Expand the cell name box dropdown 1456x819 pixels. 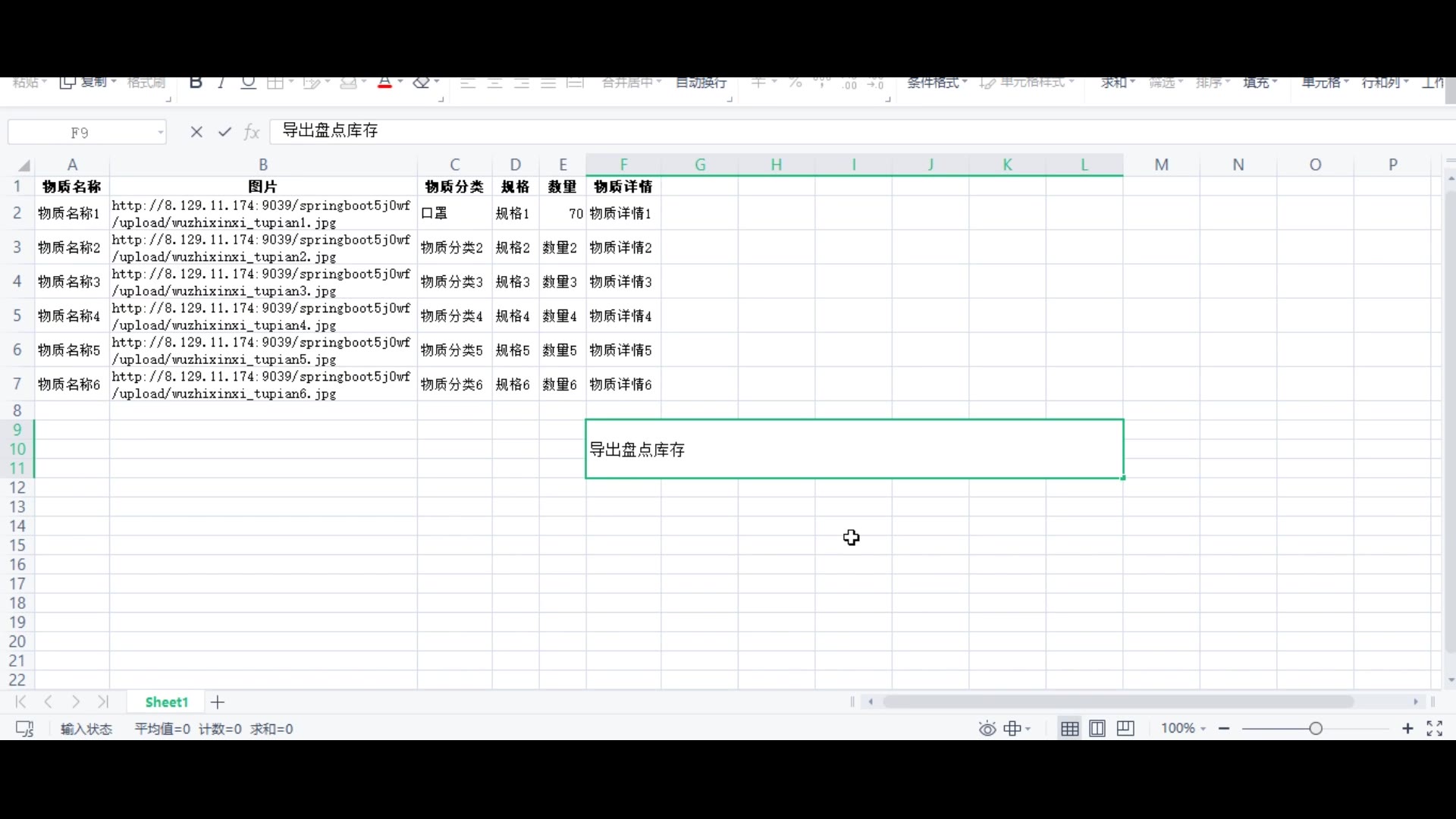pyautogui.click(x=160, y=133)
